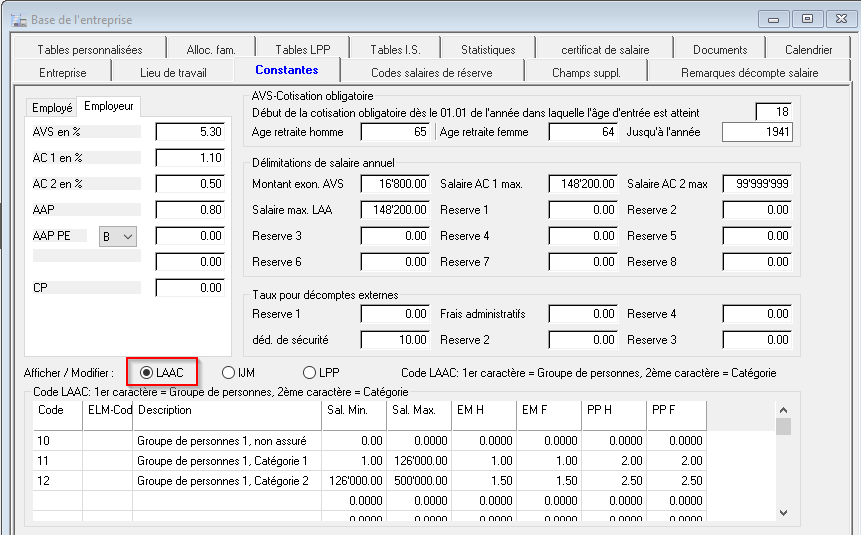
Task: Select the code 11 cell
Action: click(58, 461)
